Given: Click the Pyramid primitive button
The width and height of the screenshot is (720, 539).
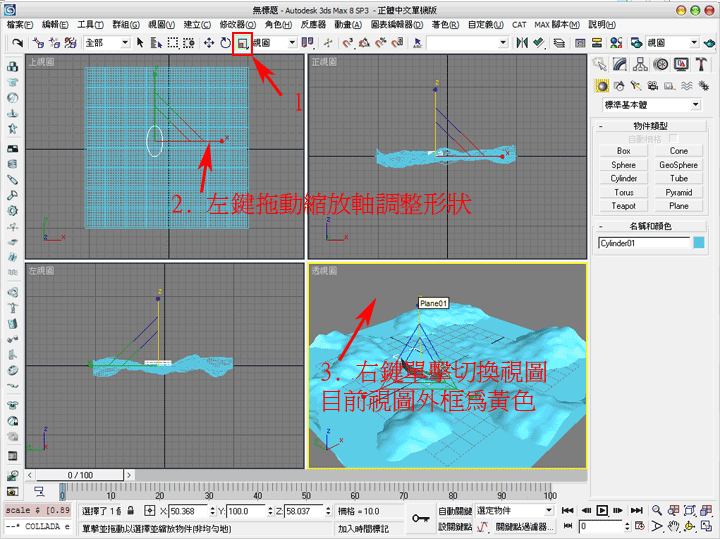Looking at the screenshot, I should 679,192.
